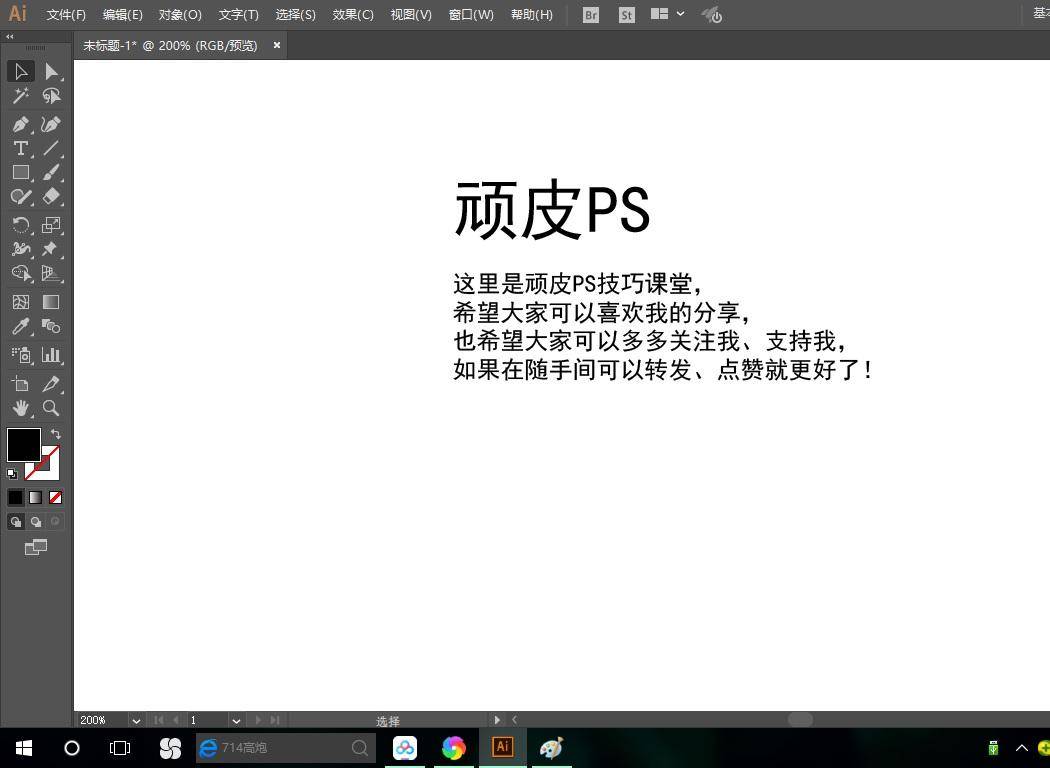Click the GPU performance rocket icon
The width and height of the screenshot is (1050, 768).
click(712, 15)
